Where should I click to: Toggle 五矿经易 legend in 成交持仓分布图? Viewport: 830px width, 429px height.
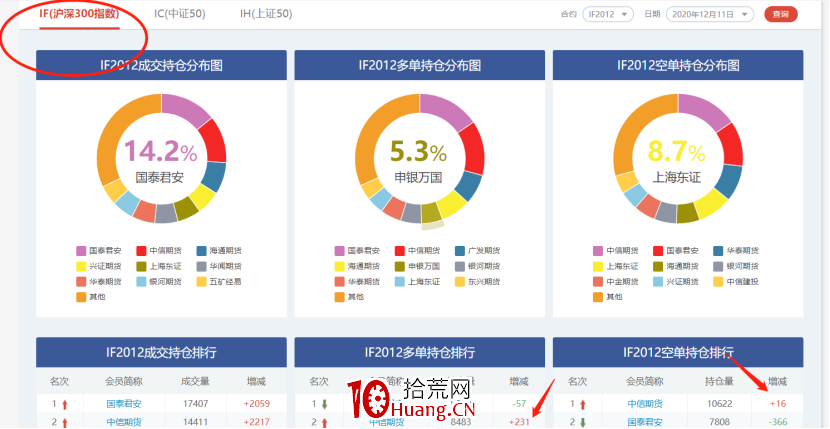tap(219, 281)
